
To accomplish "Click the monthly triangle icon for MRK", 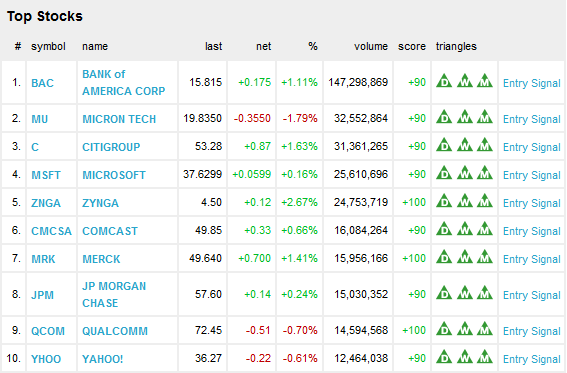I will [x=485, y=257].
